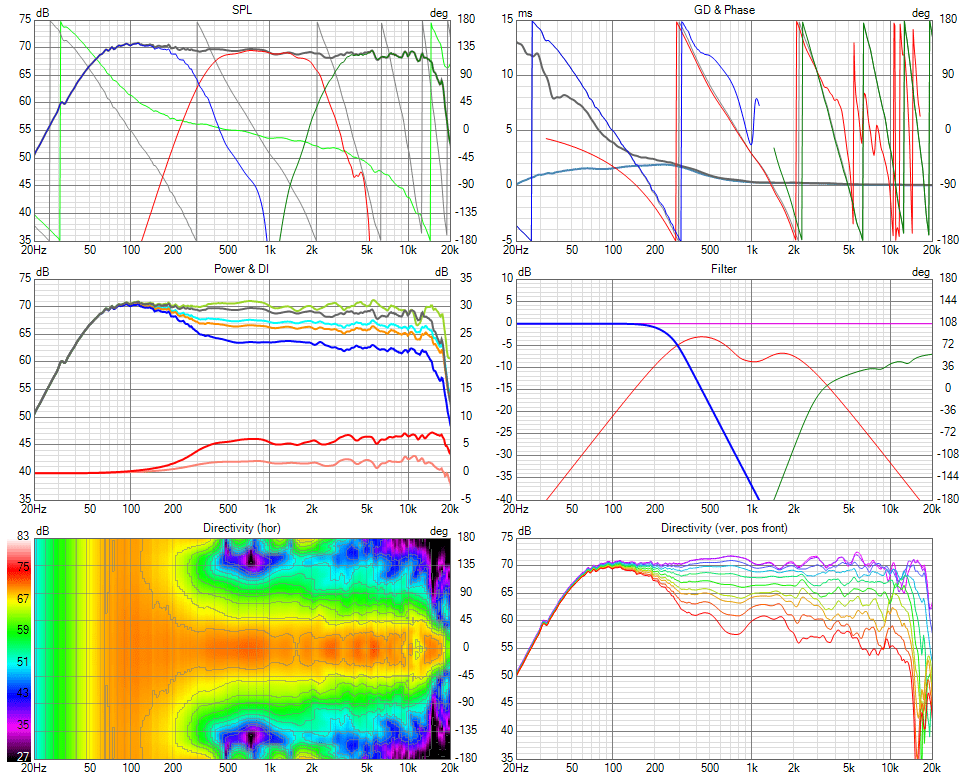
Task: Select the "67" value on the directivity color scale
Action: 23,598
